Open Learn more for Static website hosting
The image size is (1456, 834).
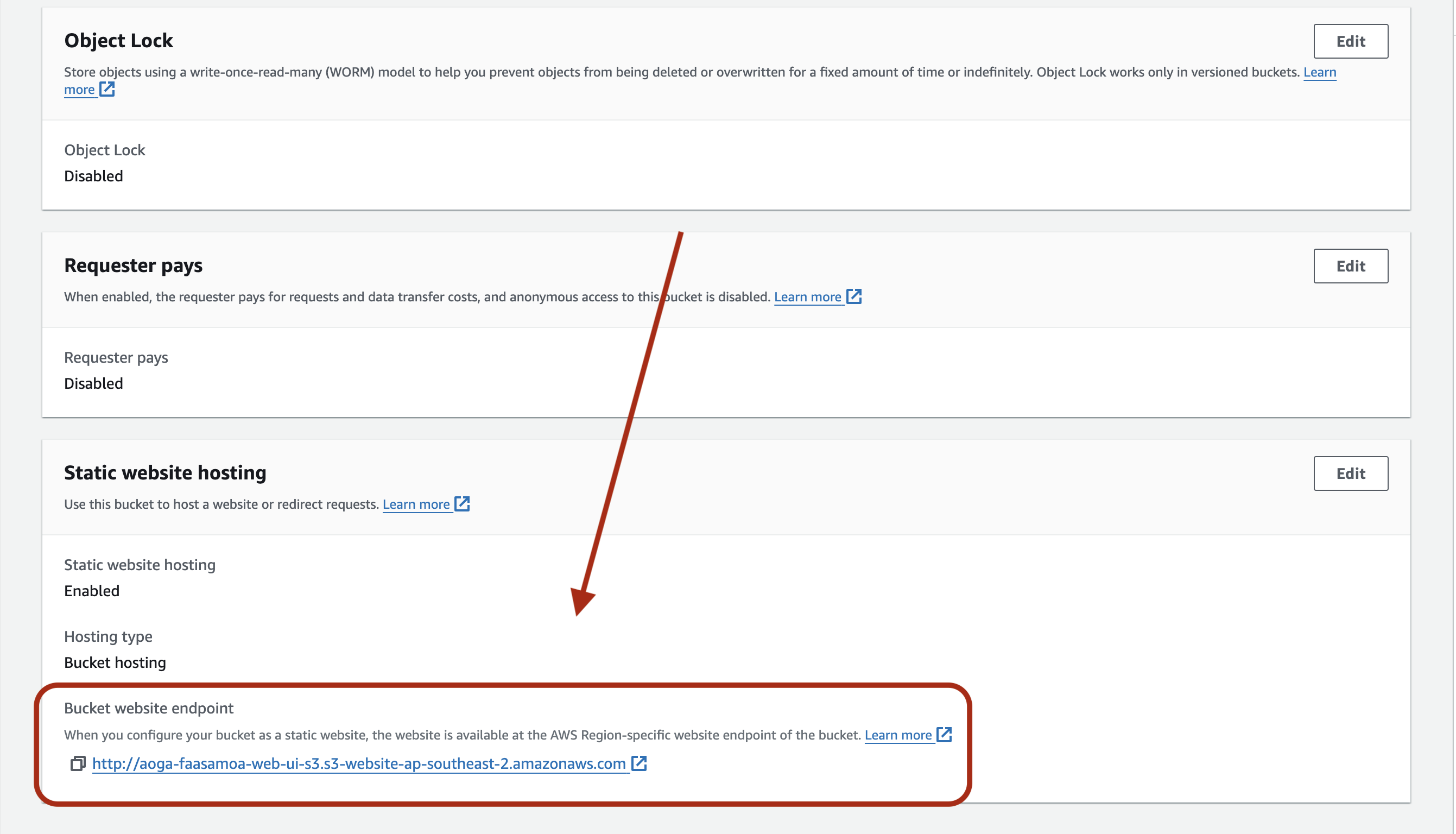[x=416, y=504]
